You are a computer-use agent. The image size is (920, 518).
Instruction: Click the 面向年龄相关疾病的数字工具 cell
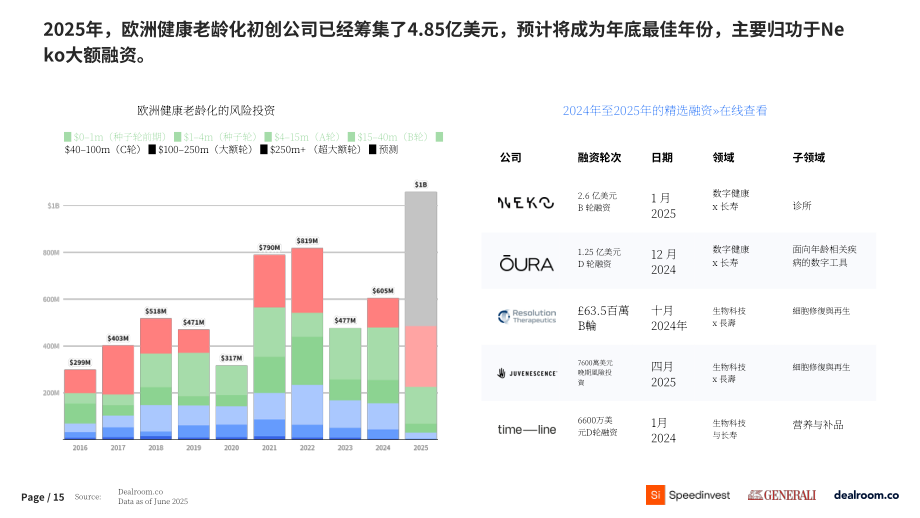[824, 256]
